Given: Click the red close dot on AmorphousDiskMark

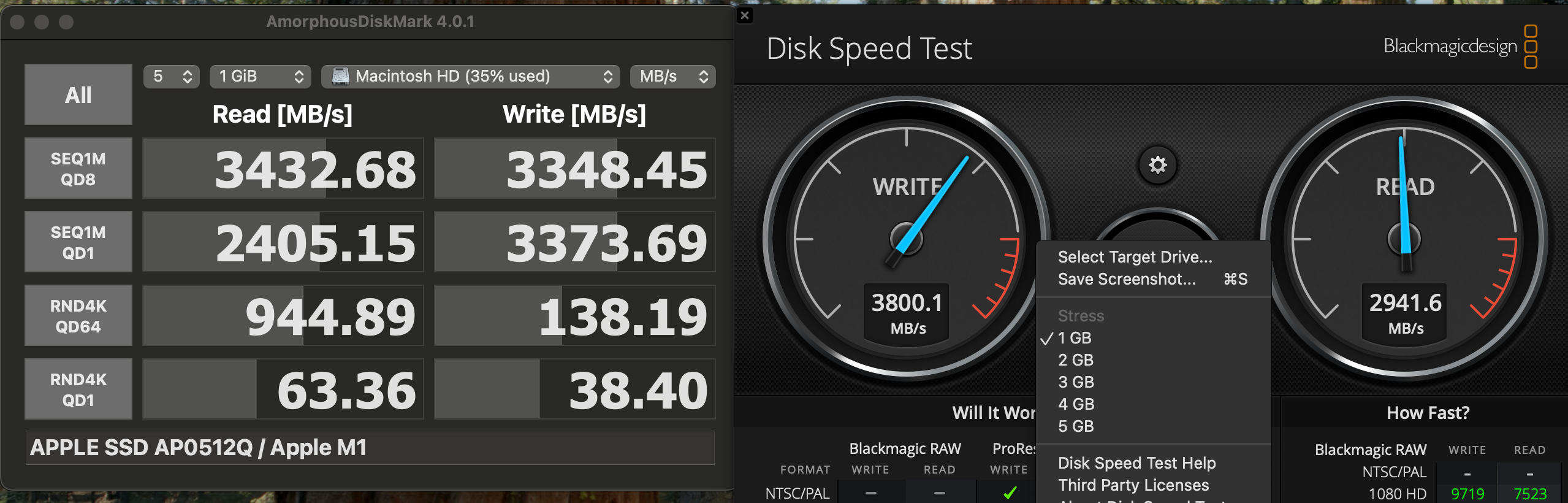Looking at the screenshot, I should [x=18, y=22].
